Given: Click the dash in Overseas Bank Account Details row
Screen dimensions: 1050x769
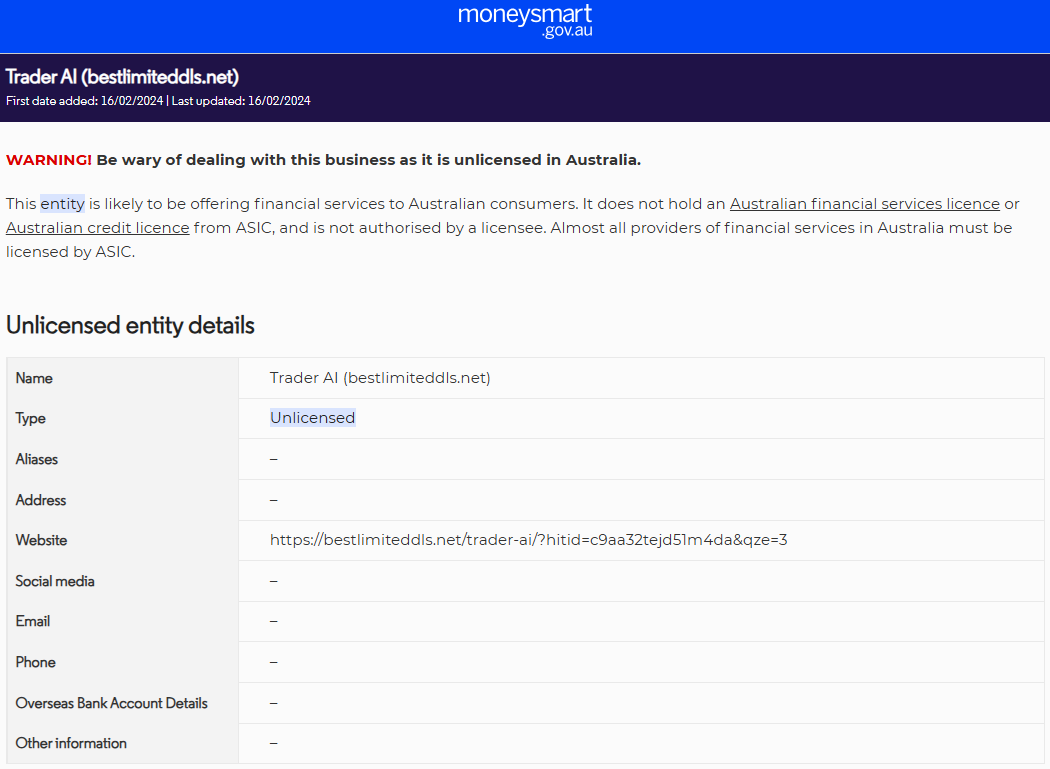Looking at the screenshot, I should pos(274,703).
